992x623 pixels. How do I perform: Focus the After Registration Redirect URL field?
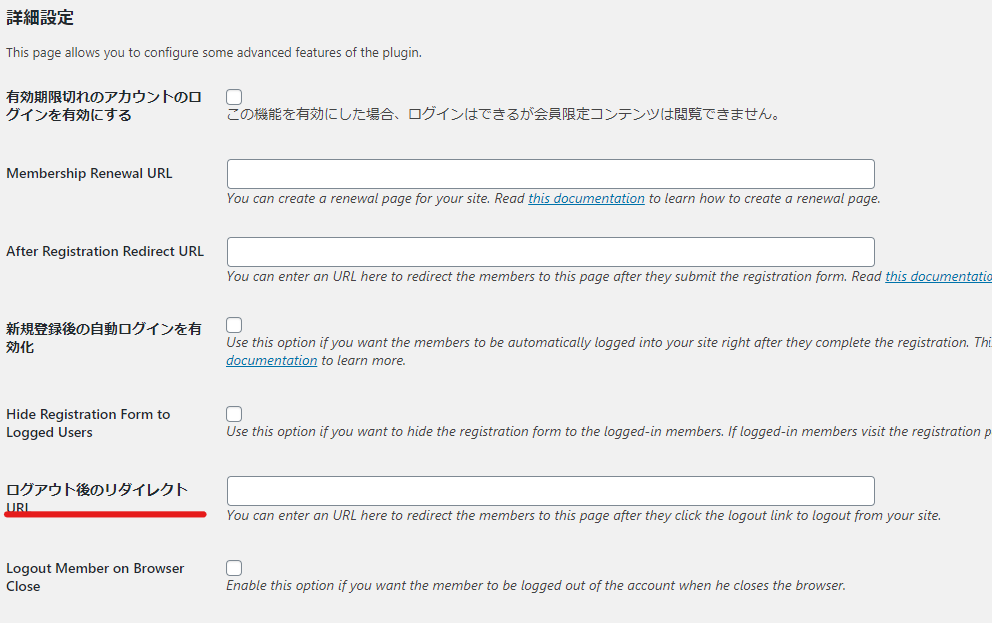tap(550, 252)
